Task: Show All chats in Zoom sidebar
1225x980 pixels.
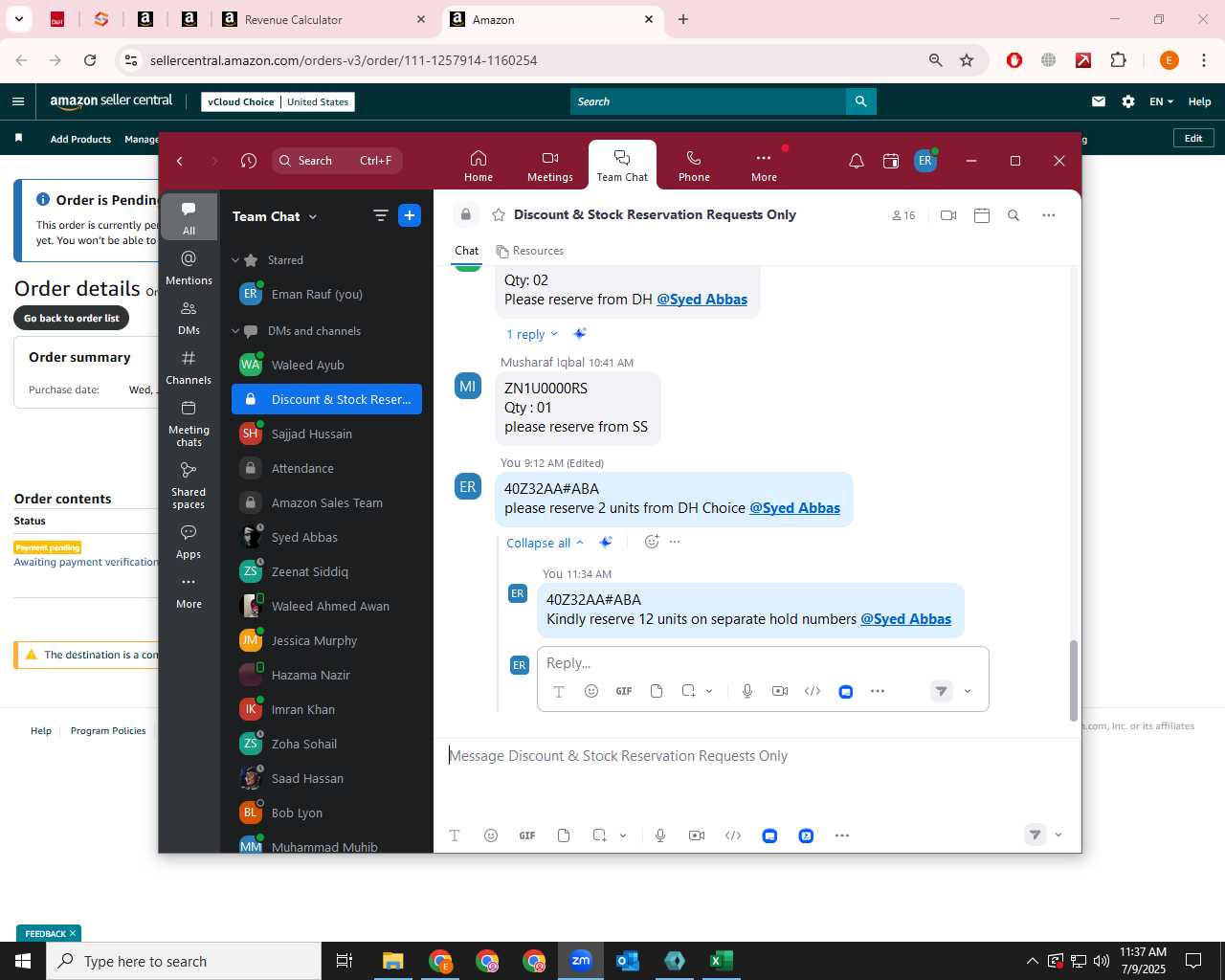Action: tap(189, 217)
